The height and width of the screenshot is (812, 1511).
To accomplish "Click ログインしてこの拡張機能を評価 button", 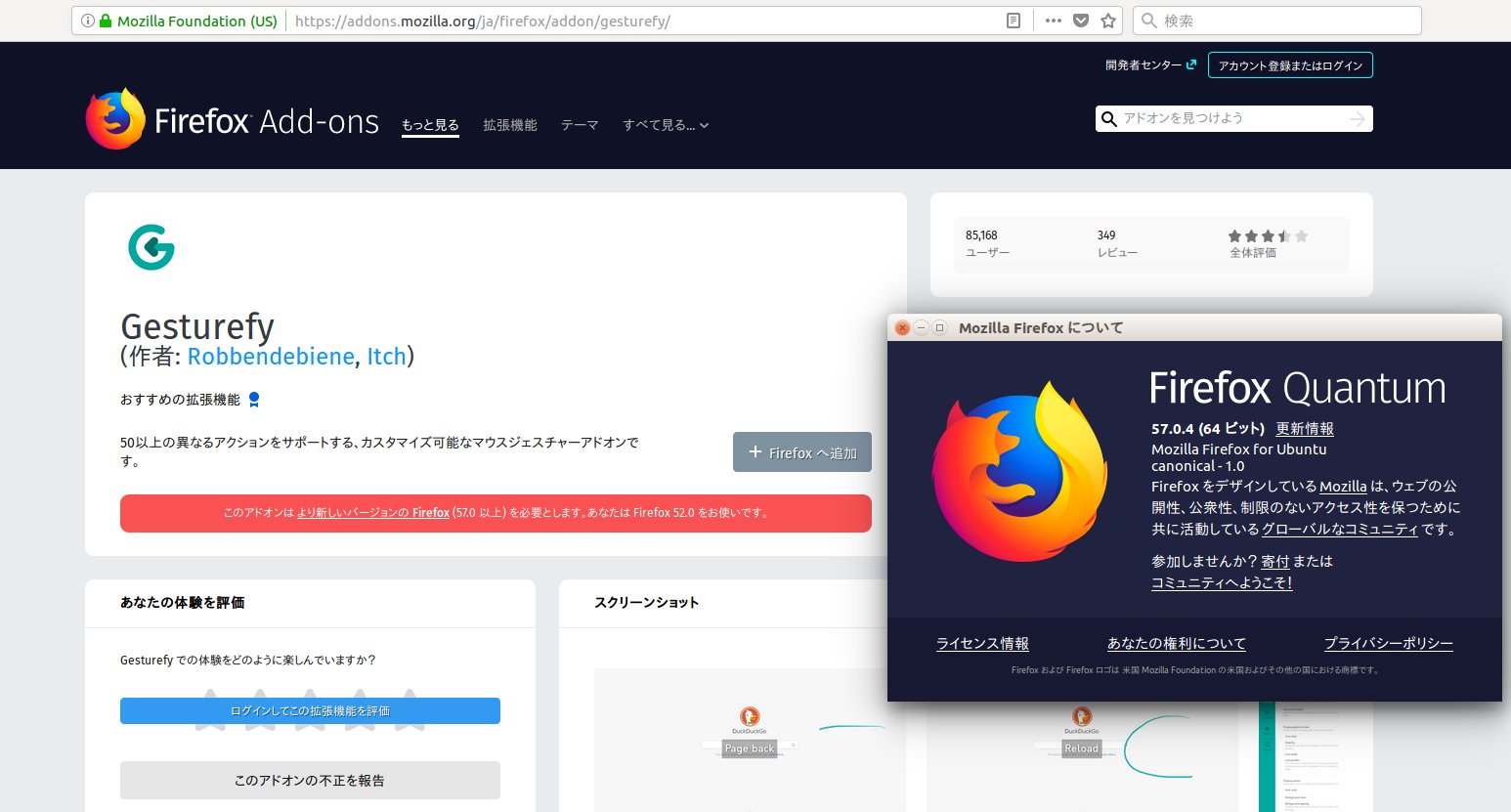I will tap(310, 710).
